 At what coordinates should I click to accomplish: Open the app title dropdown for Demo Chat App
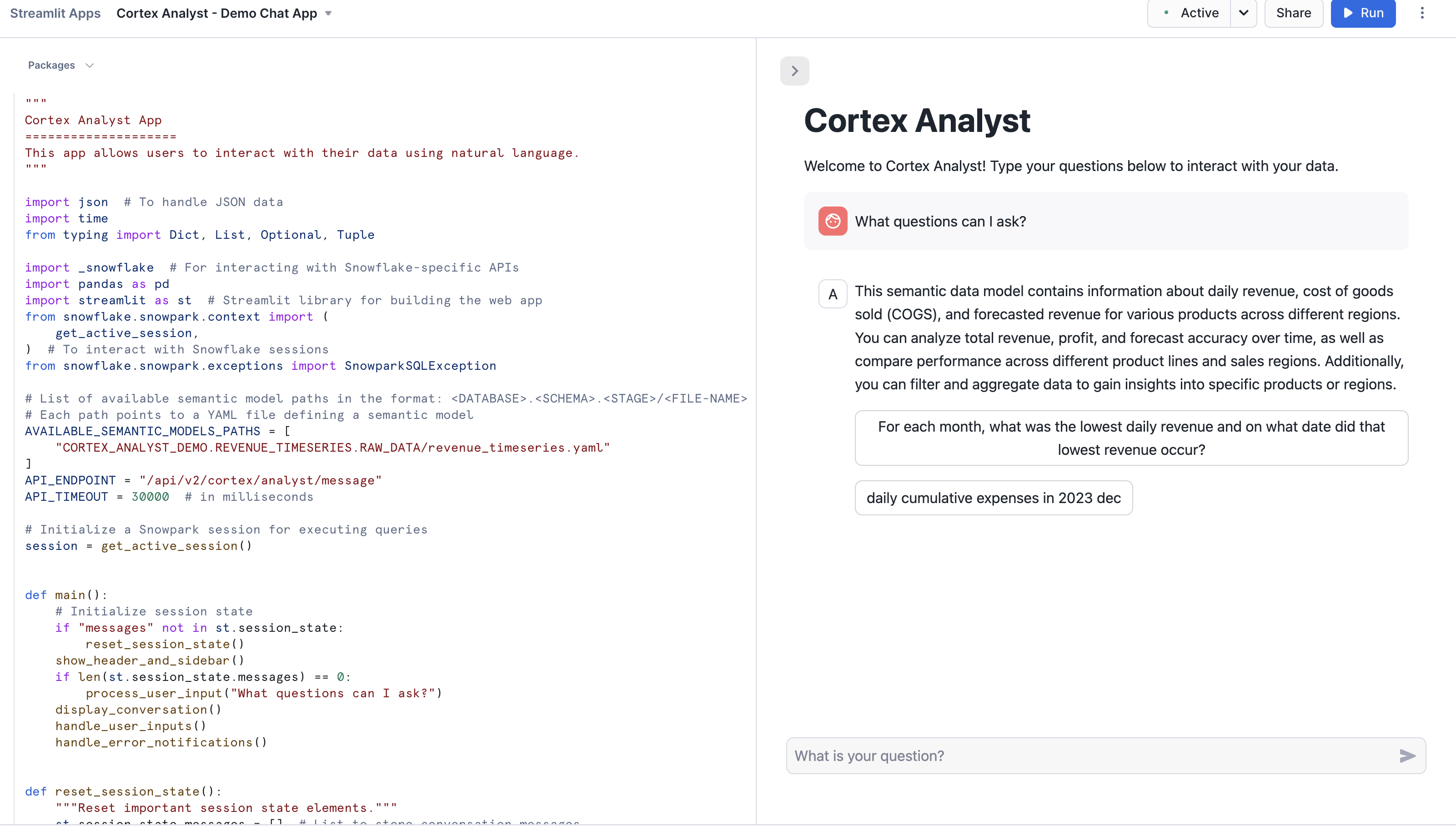pyautogui.click(x=328, y=13)
